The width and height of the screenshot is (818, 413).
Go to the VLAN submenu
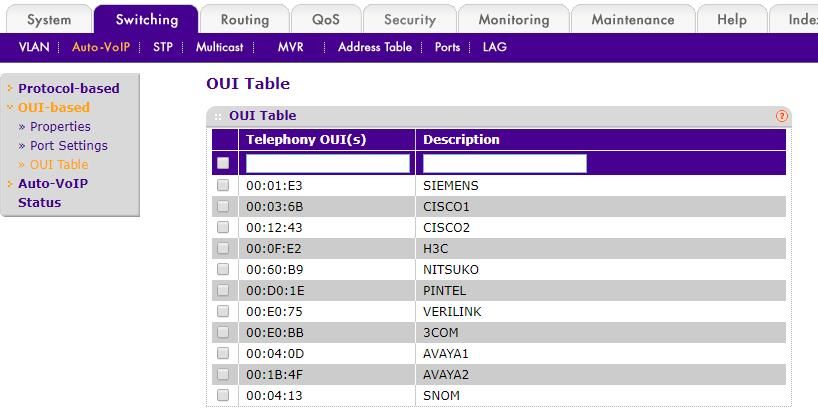[34, 47]
